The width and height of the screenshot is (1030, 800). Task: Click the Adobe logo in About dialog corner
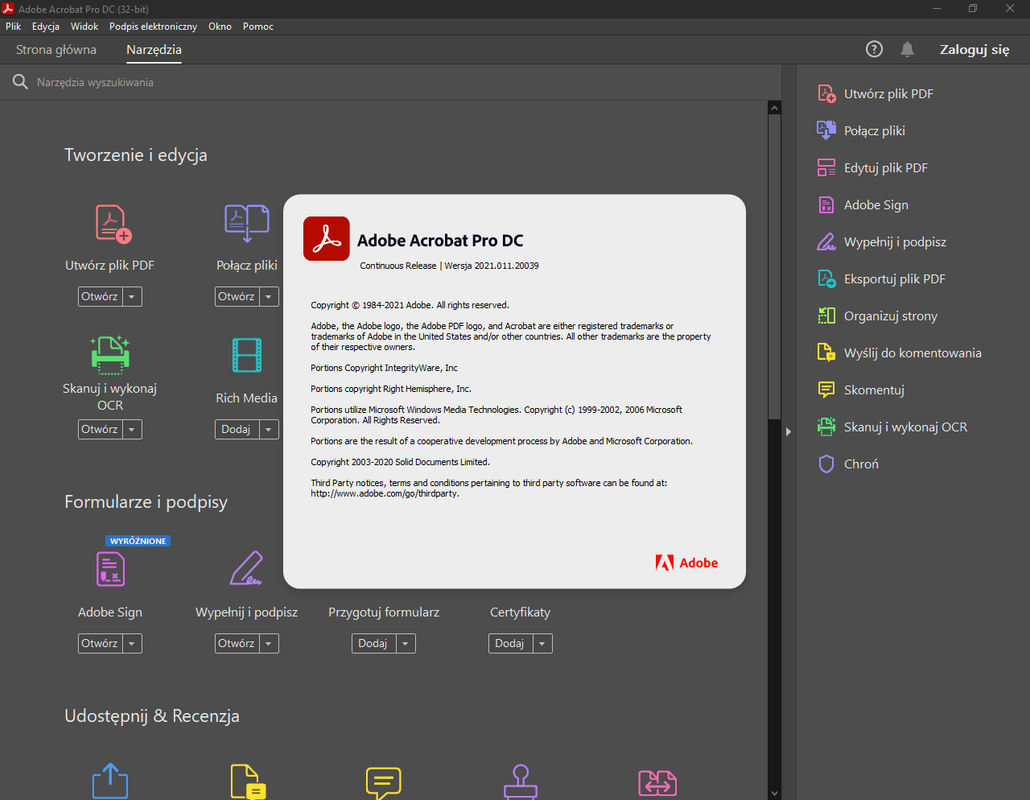coord(686,563)
